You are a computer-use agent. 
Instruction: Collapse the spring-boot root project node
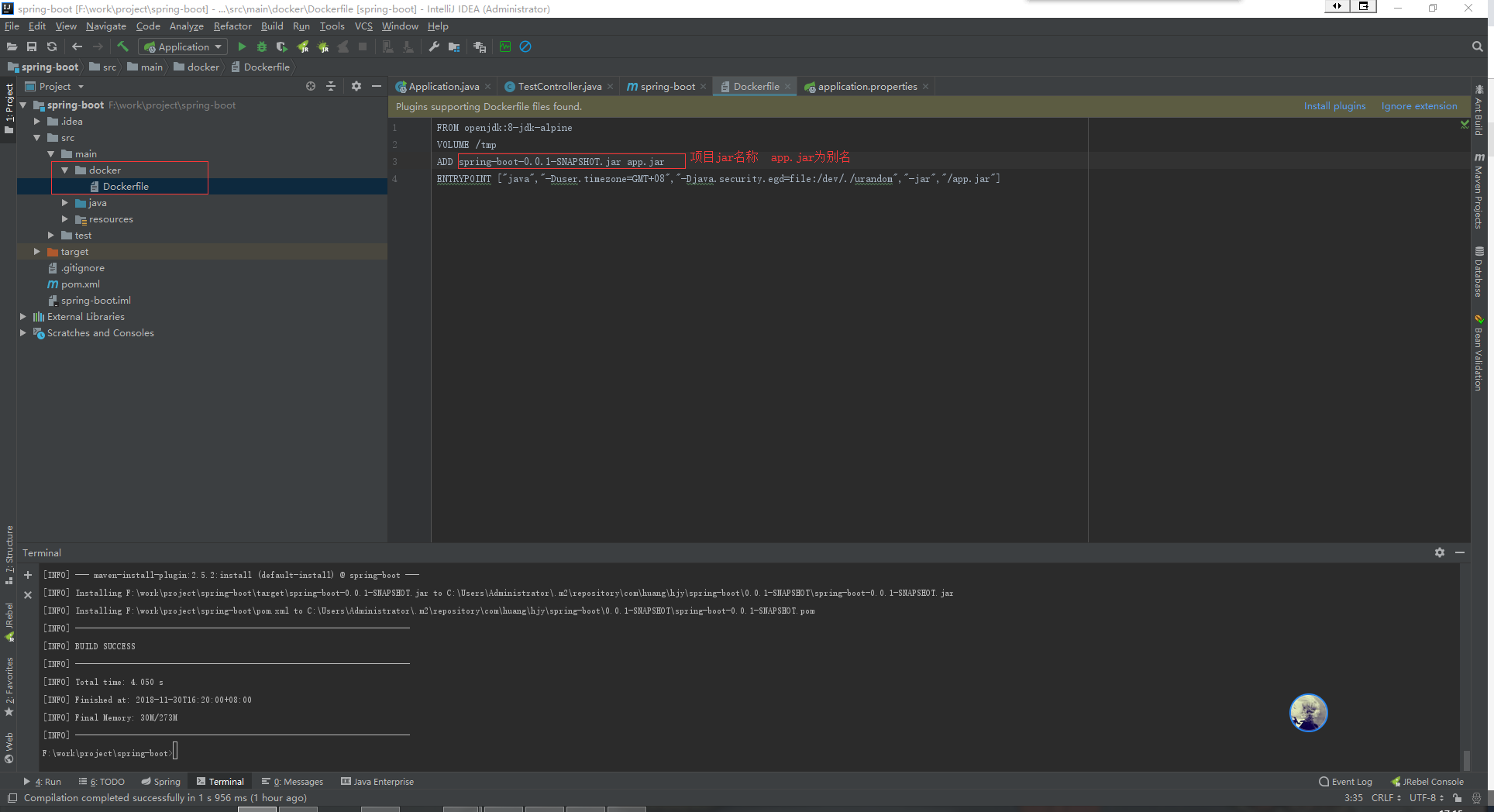click(23, 105)
